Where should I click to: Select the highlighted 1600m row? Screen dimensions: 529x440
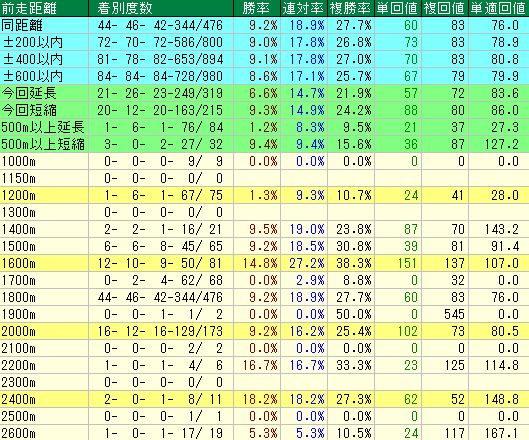click(264, 263)
